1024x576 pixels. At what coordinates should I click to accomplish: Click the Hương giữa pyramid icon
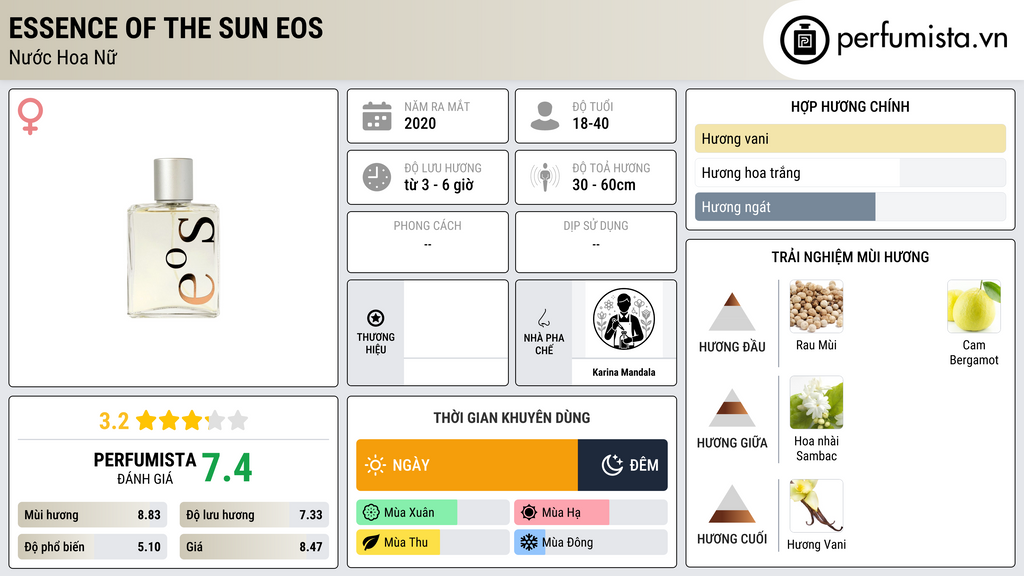[x=732, y=408]
